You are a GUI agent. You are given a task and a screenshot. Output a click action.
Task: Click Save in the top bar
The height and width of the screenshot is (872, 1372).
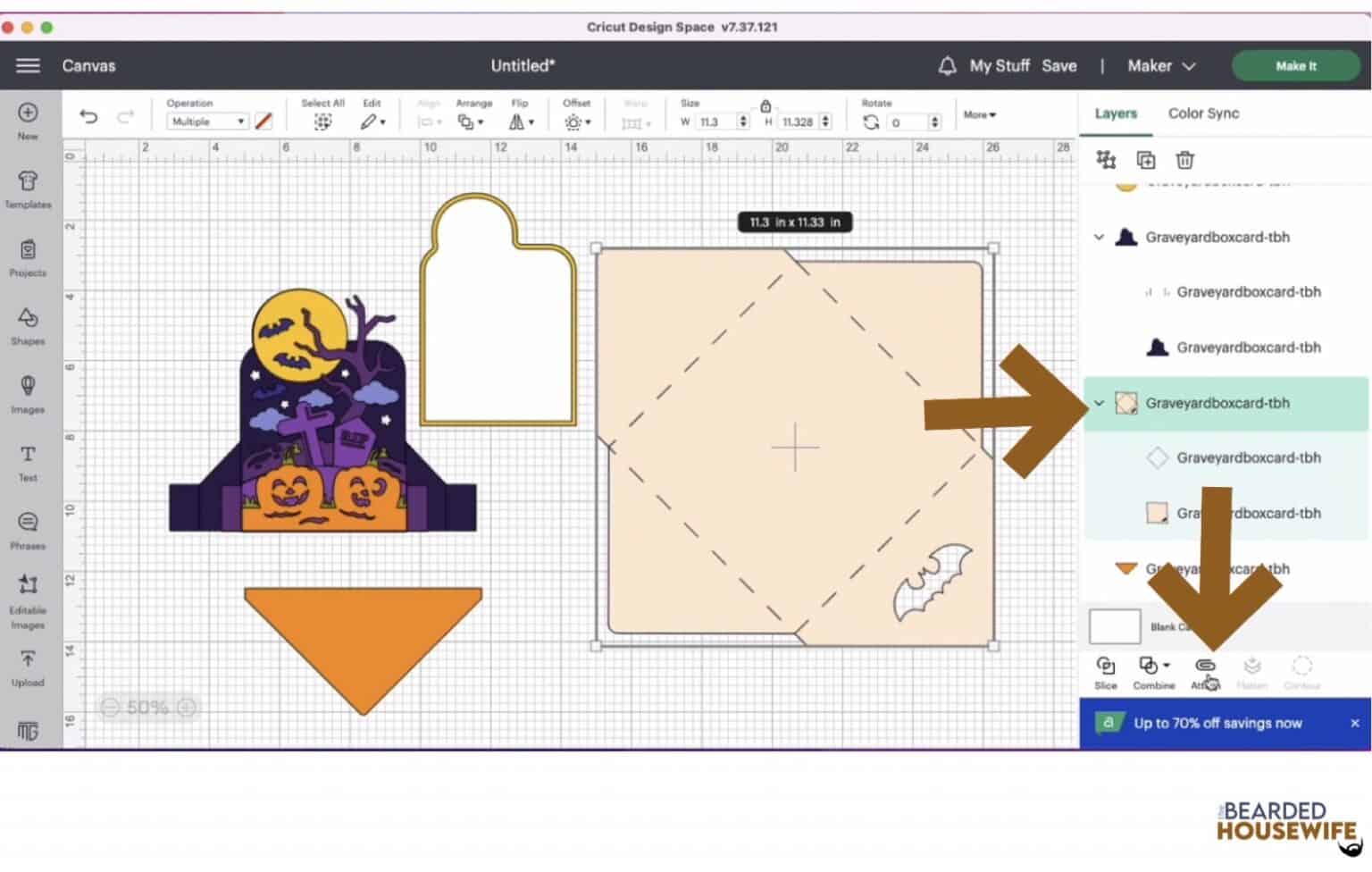tap(1059, 65)
